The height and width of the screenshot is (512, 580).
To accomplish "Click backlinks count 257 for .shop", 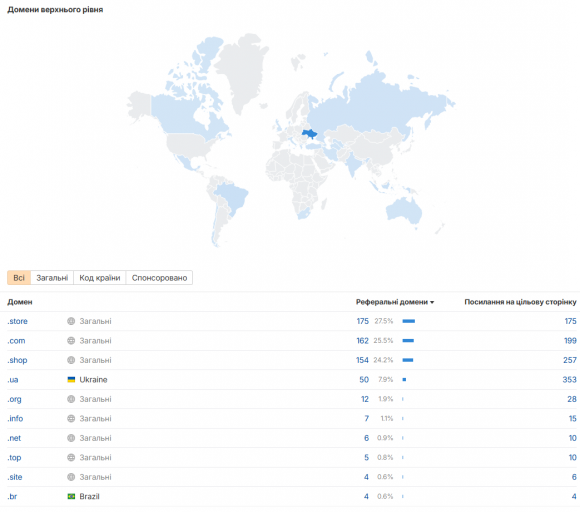I will (570, 360).
